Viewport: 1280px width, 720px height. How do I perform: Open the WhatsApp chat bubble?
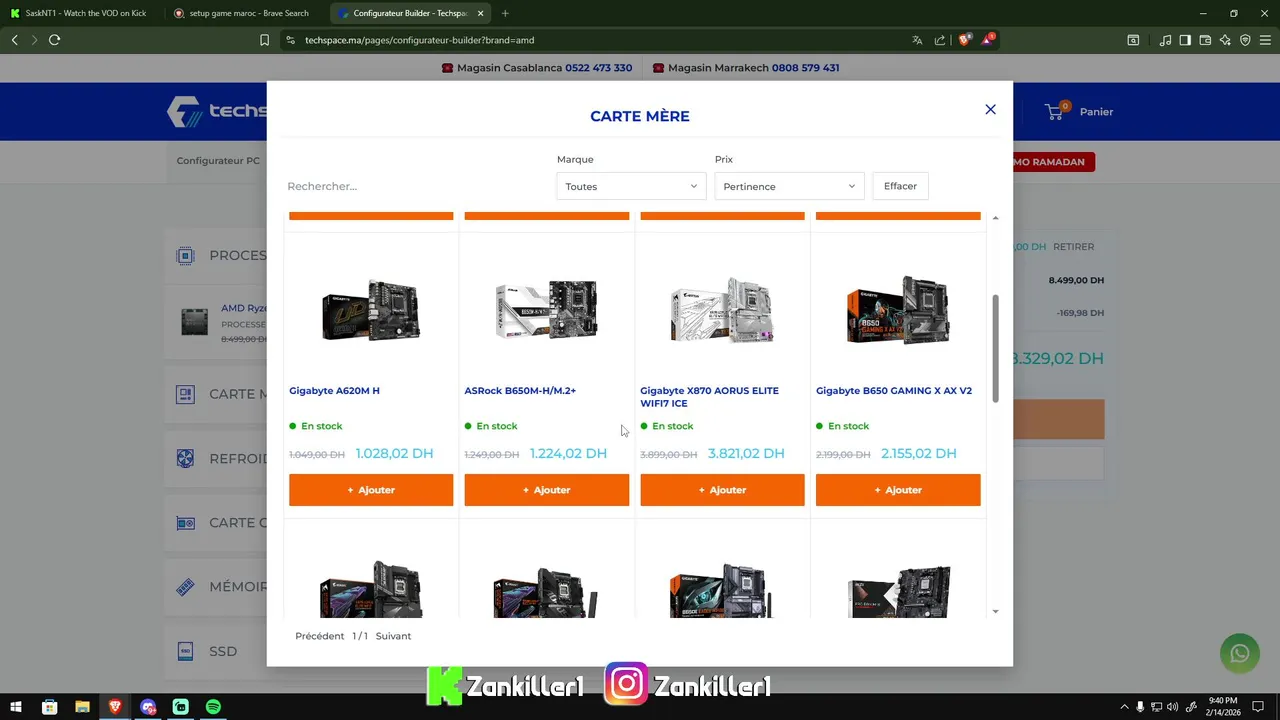(1240, 653)
